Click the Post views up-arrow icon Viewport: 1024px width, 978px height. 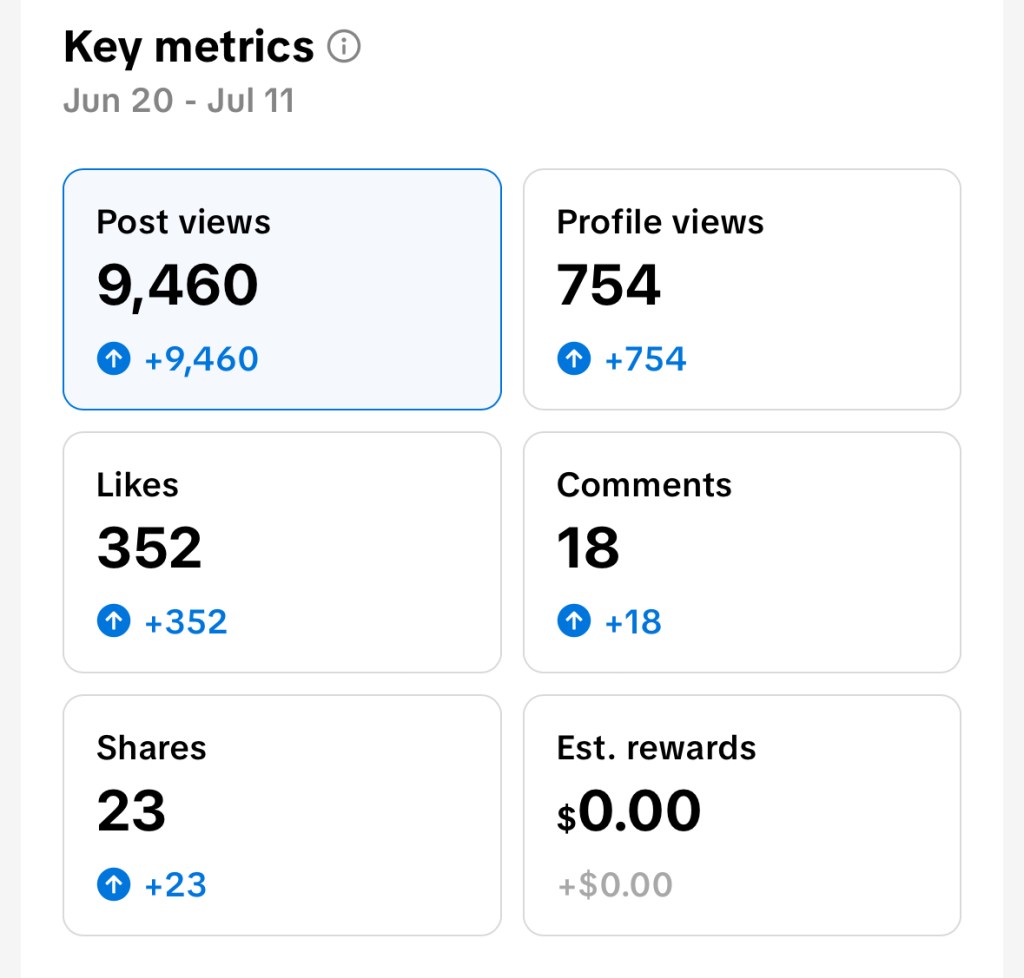[x=114, y=359]
